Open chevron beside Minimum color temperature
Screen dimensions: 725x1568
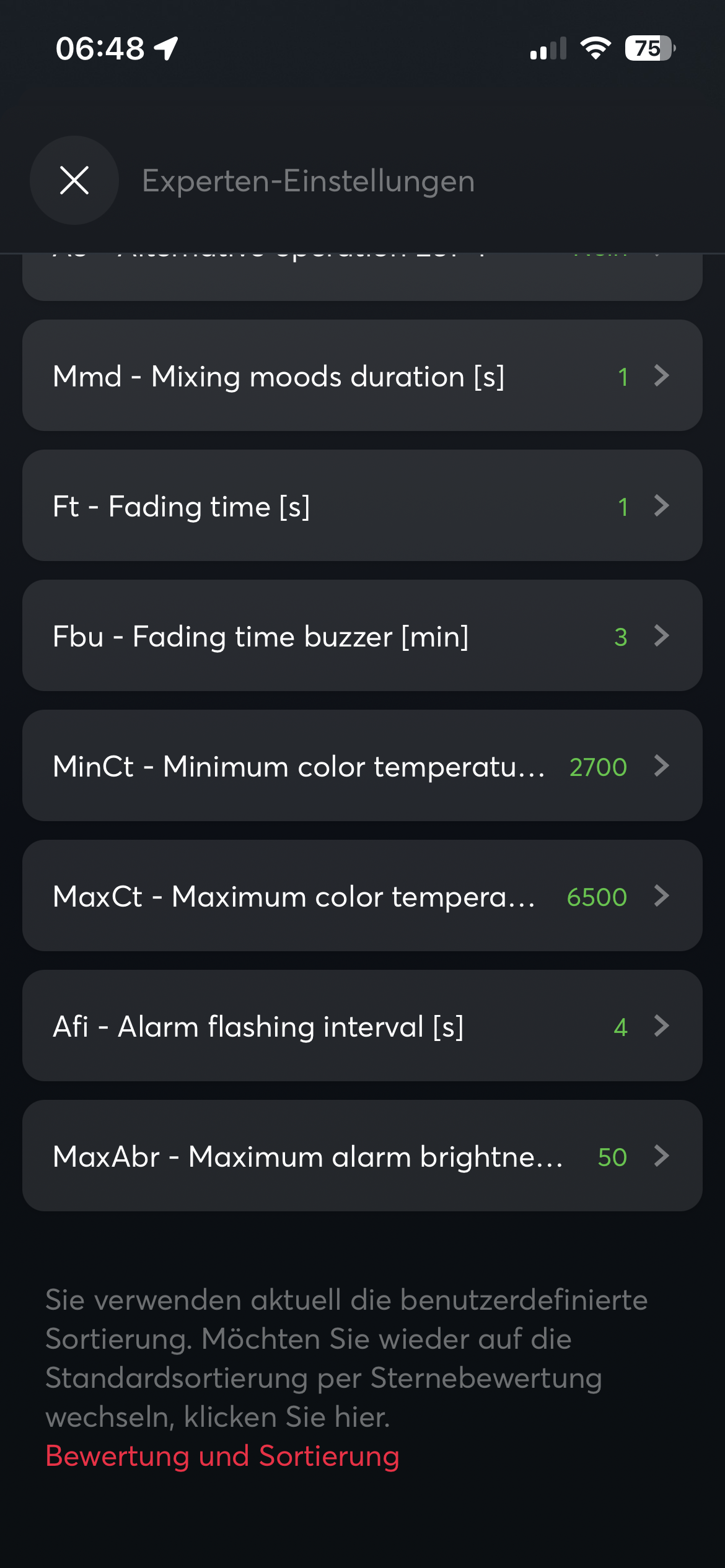[x=662, y=765]
